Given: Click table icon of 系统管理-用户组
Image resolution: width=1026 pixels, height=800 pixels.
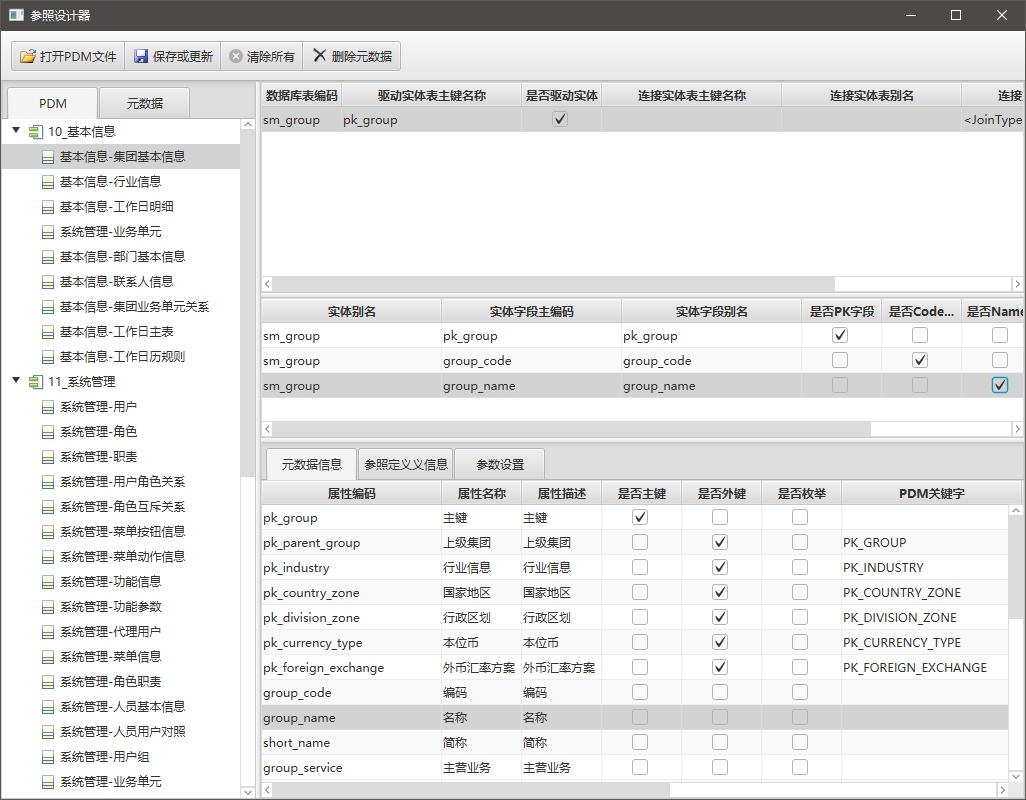Looking at the screenshot, I should point(48,757).
